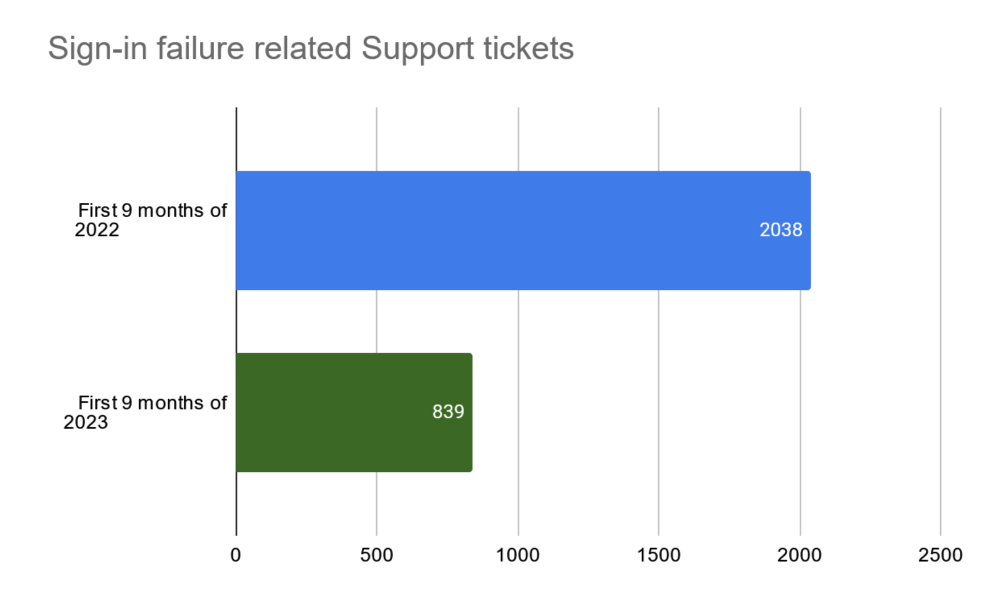Select the blue 2022 bar

[x=523, y=230]
